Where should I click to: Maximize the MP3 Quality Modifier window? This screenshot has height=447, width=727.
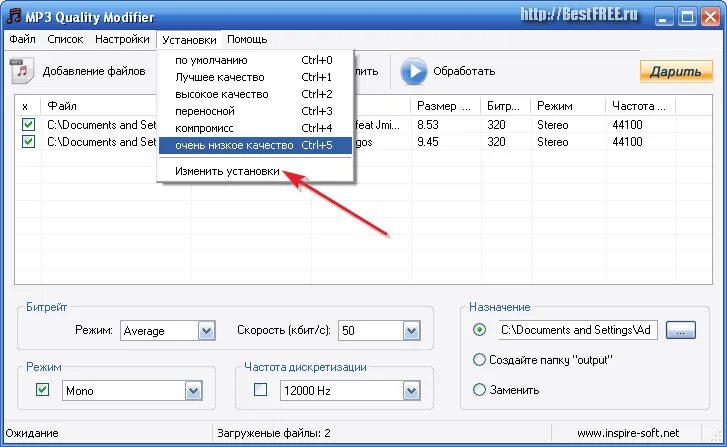click(687, 17)
